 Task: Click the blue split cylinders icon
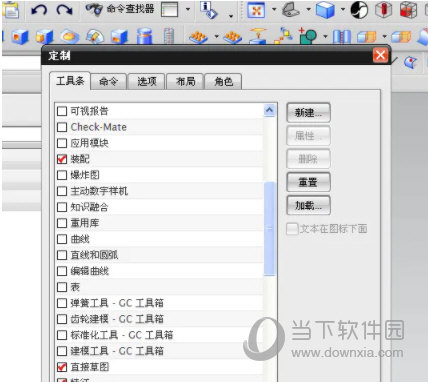point(342,36)
